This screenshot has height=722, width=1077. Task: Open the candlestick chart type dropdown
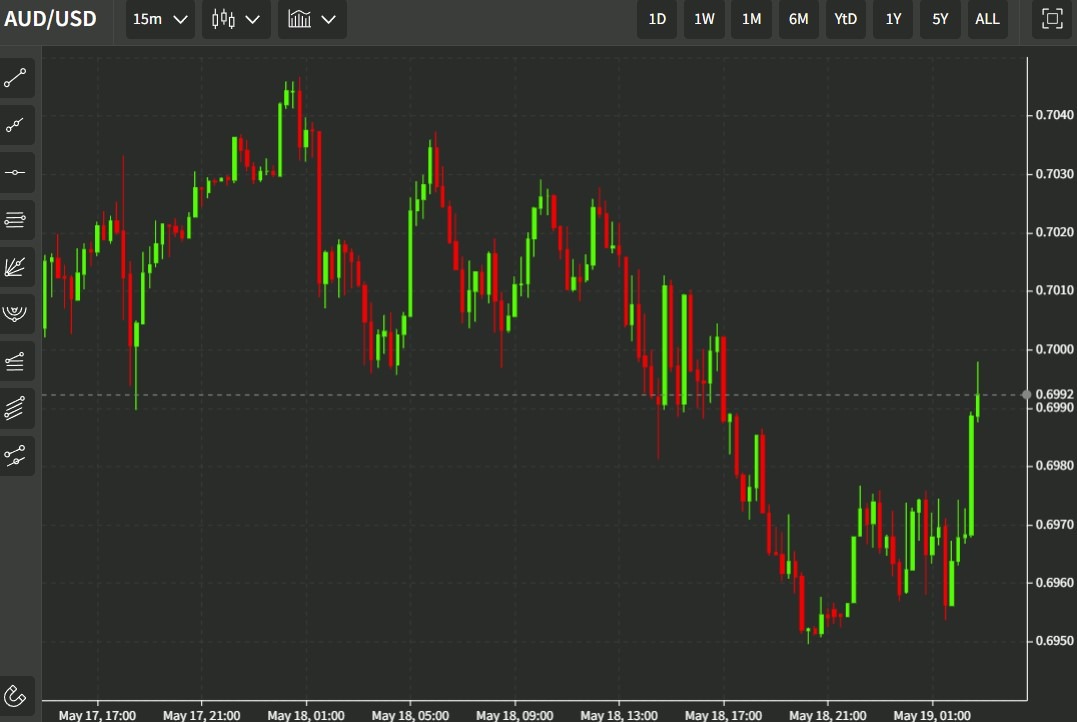coord(235,19)
